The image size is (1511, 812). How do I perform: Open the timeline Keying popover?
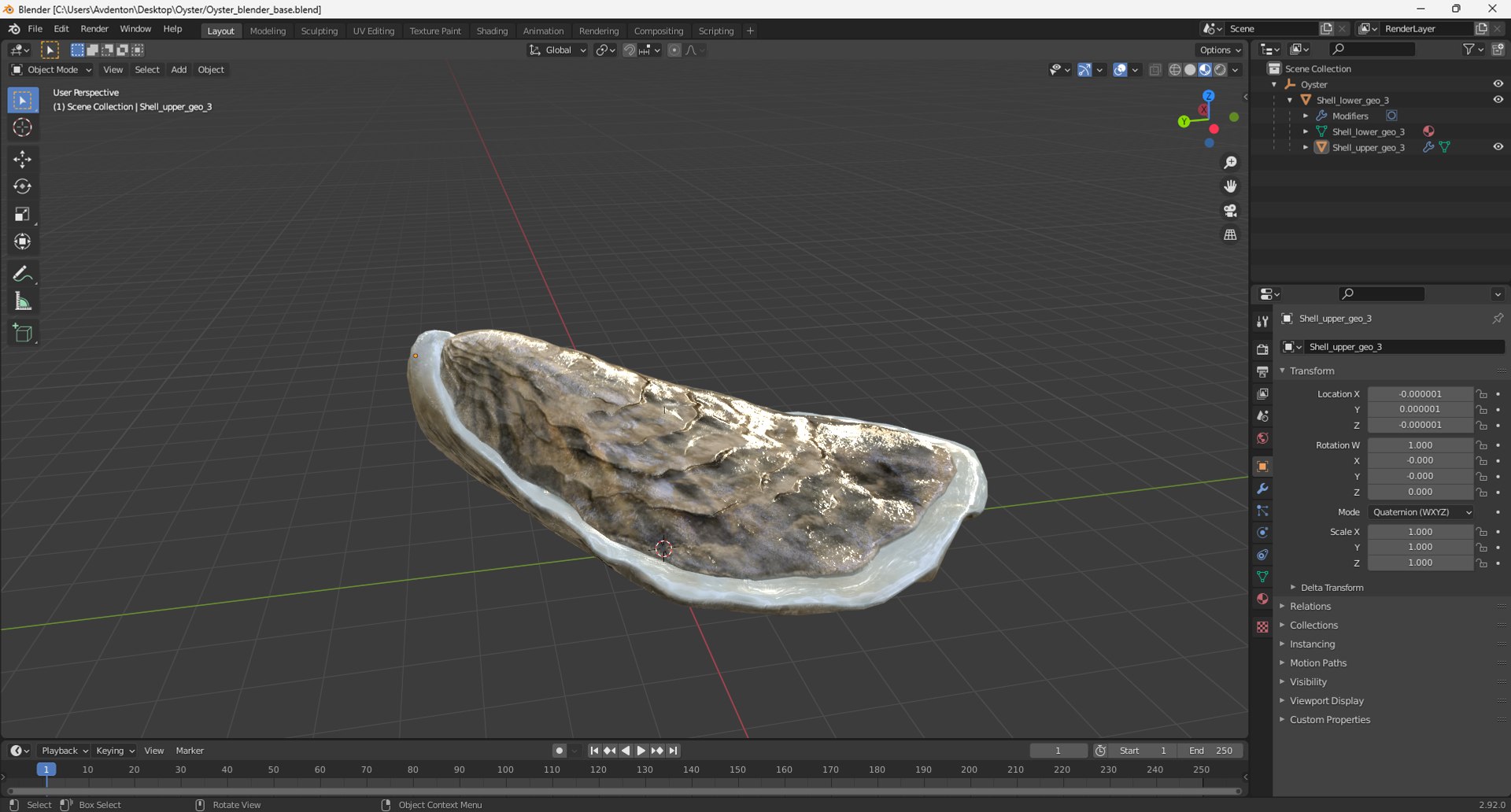point(115,751)
